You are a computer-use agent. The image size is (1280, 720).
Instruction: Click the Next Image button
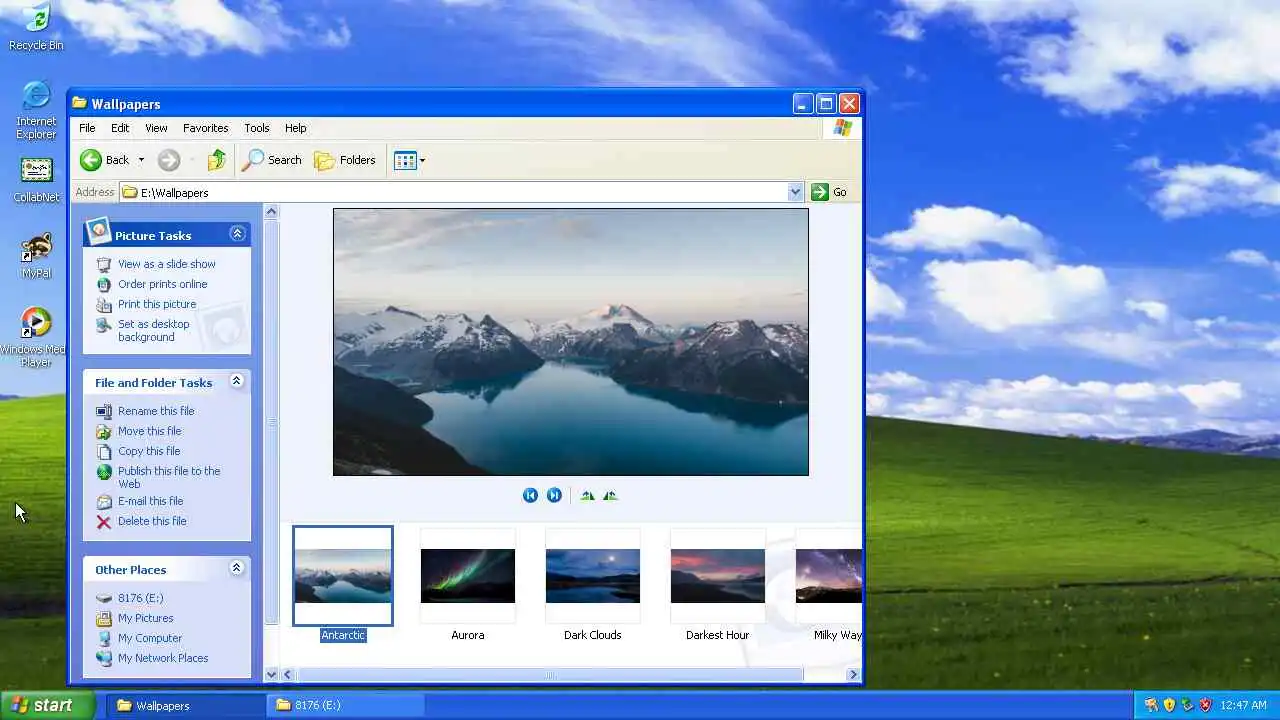tap(554, 495)
